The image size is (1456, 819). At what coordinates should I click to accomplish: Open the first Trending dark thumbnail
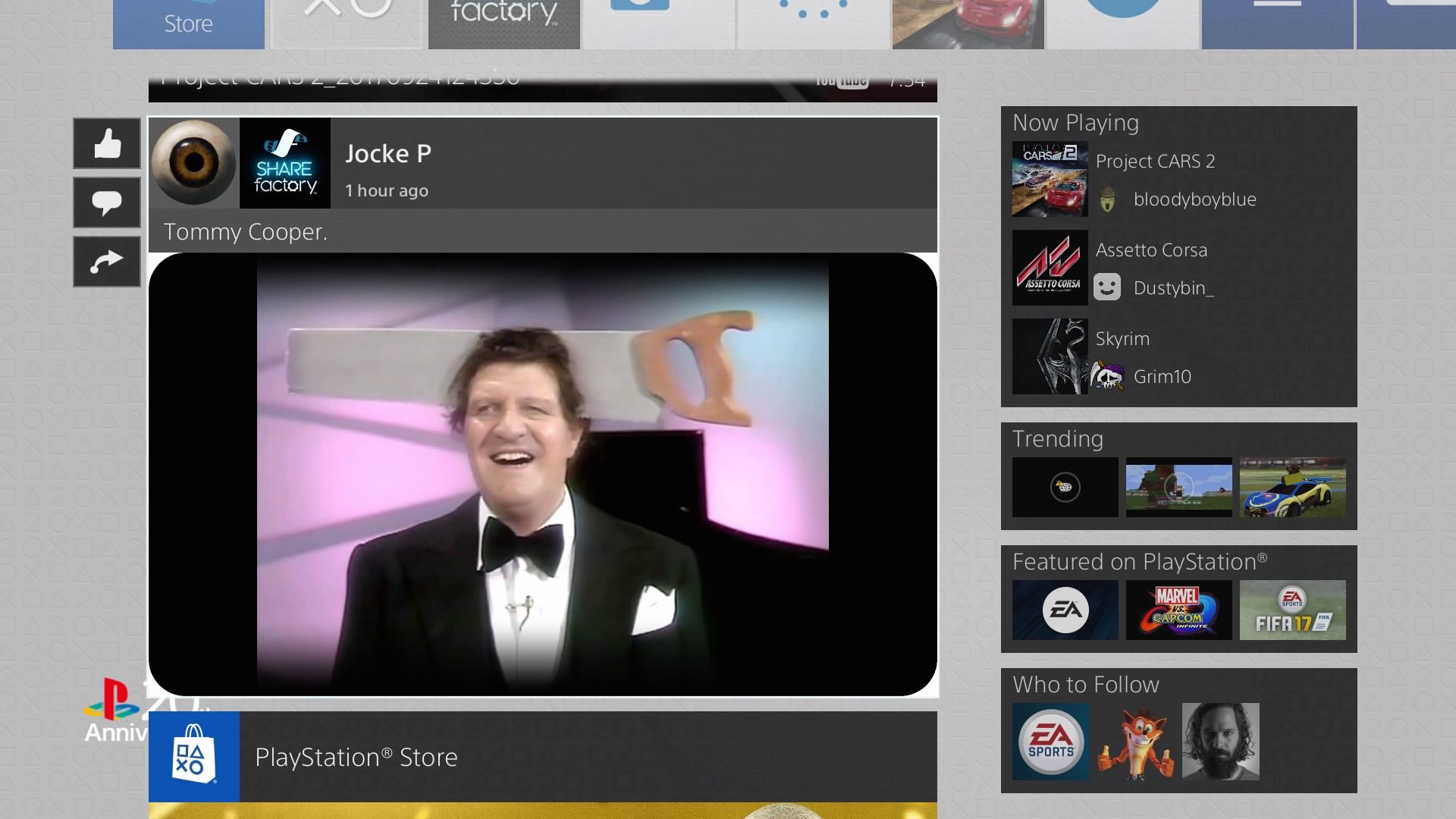point(1065,488)
